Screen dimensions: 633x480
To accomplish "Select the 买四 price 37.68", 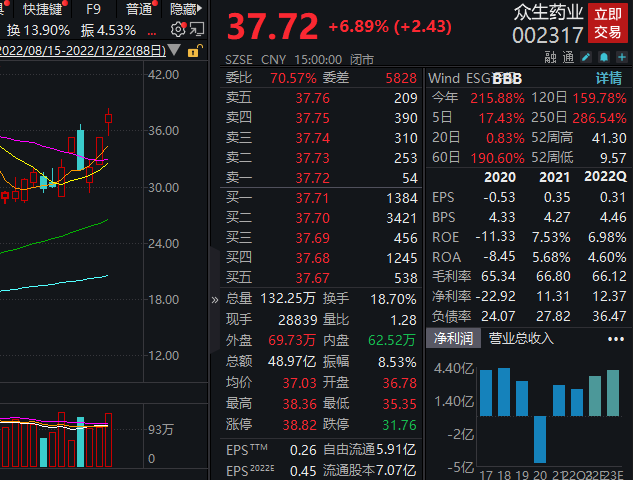I will point(312,258).
